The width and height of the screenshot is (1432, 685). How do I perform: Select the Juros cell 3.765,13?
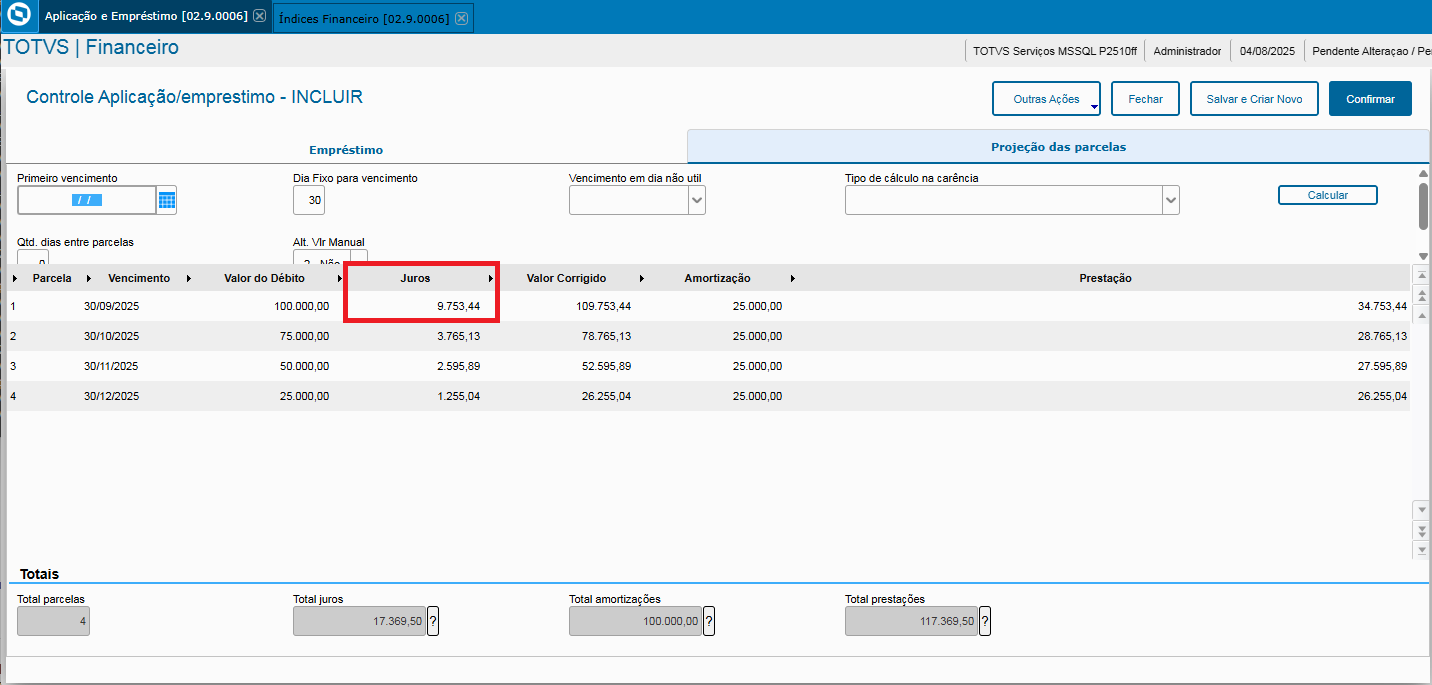coord(458,336)
